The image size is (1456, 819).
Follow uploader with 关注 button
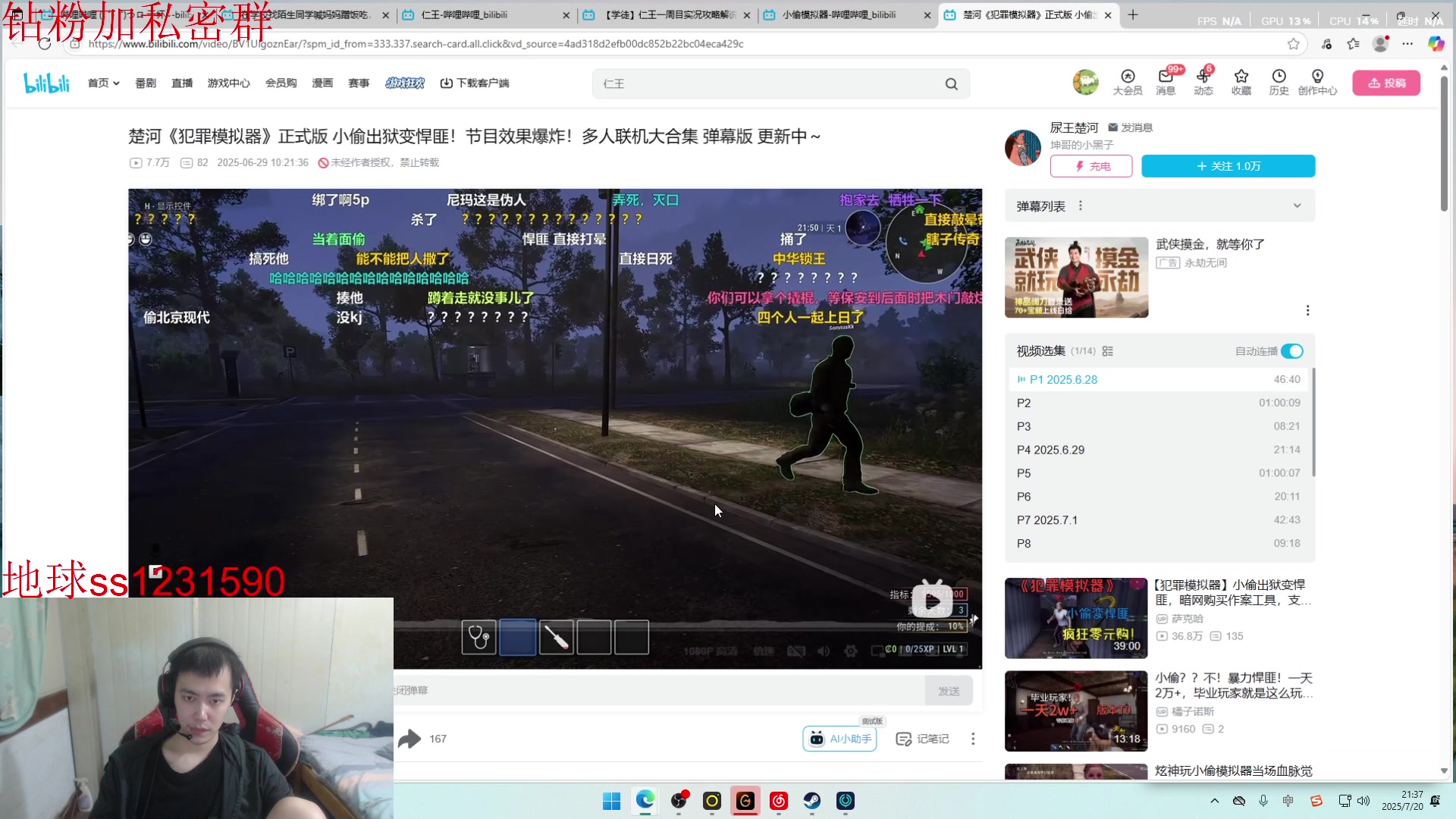click(x=1228, y=166)
